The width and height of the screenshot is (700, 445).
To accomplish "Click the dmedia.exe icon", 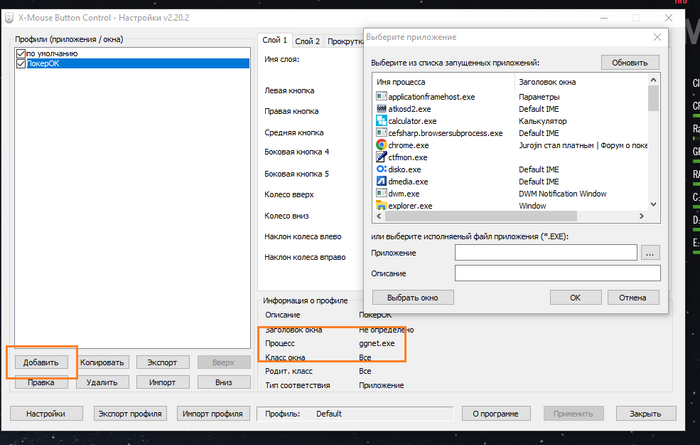I will point(381,181).
